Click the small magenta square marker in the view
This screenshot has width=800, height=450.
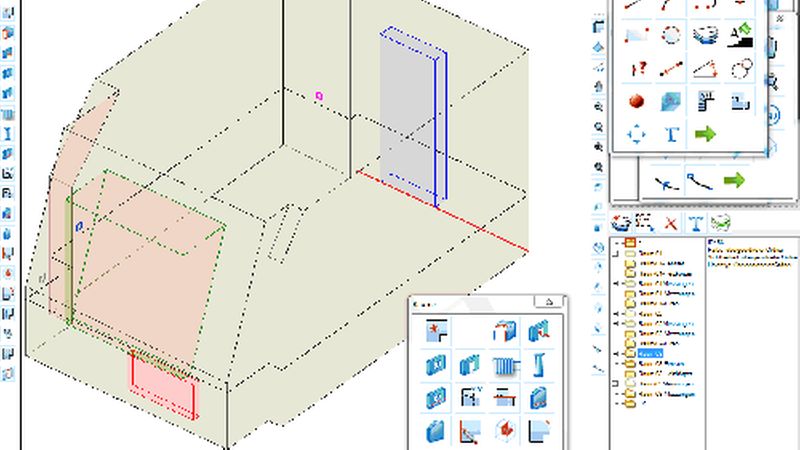click(319, 95)
